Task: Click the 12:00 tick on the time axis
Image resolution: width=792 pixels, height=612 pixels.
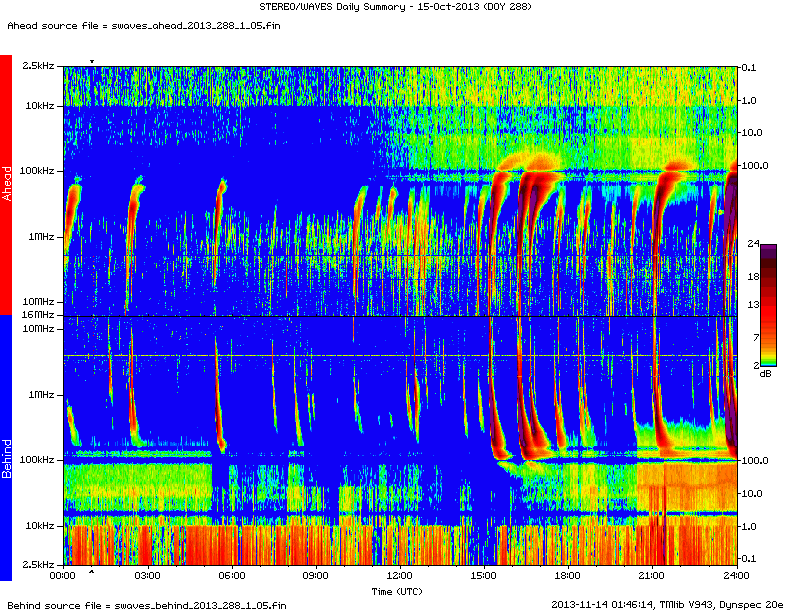Action: pos(400,577)
